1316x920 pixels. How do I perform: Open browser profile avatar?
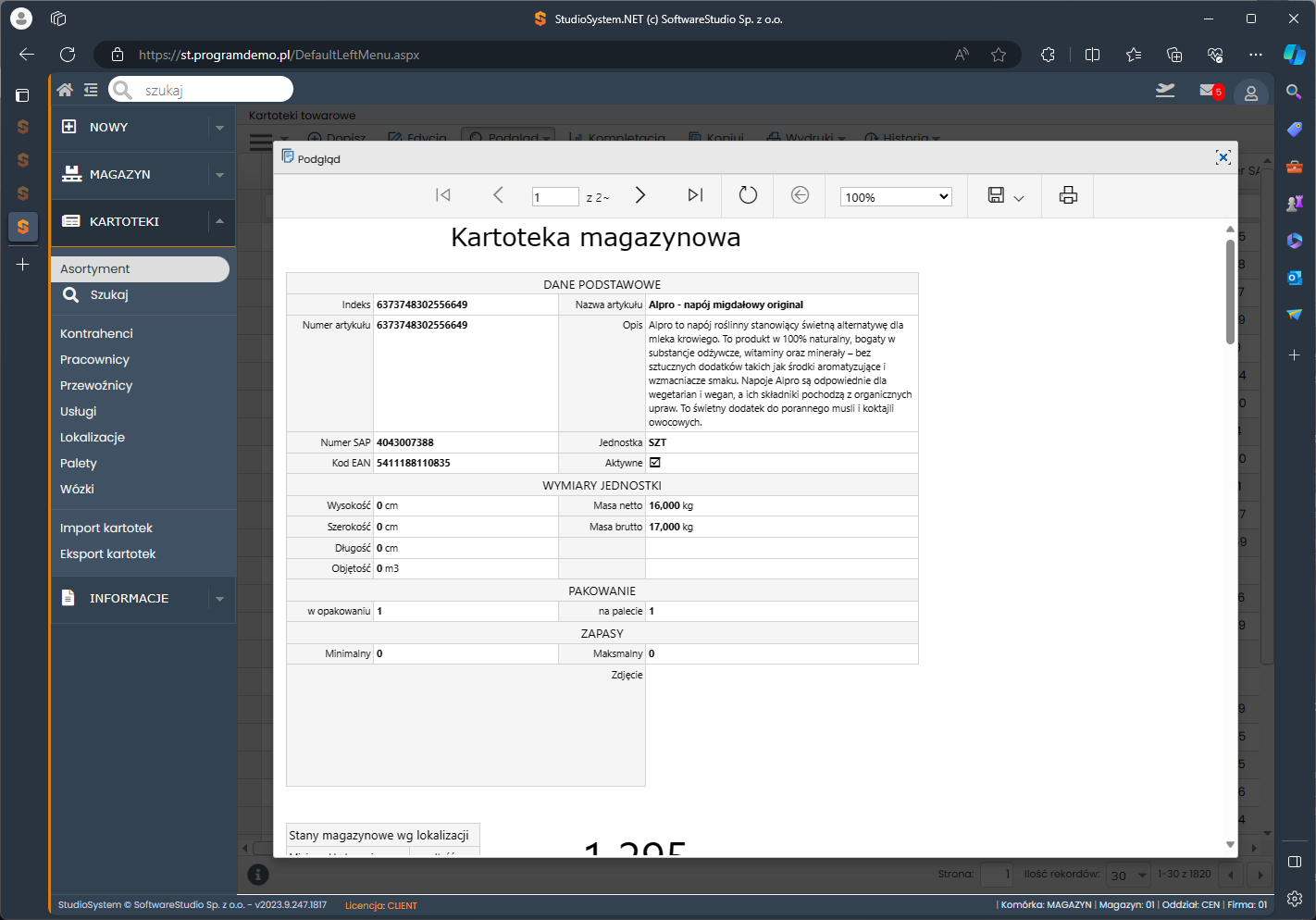coord(20,19)
